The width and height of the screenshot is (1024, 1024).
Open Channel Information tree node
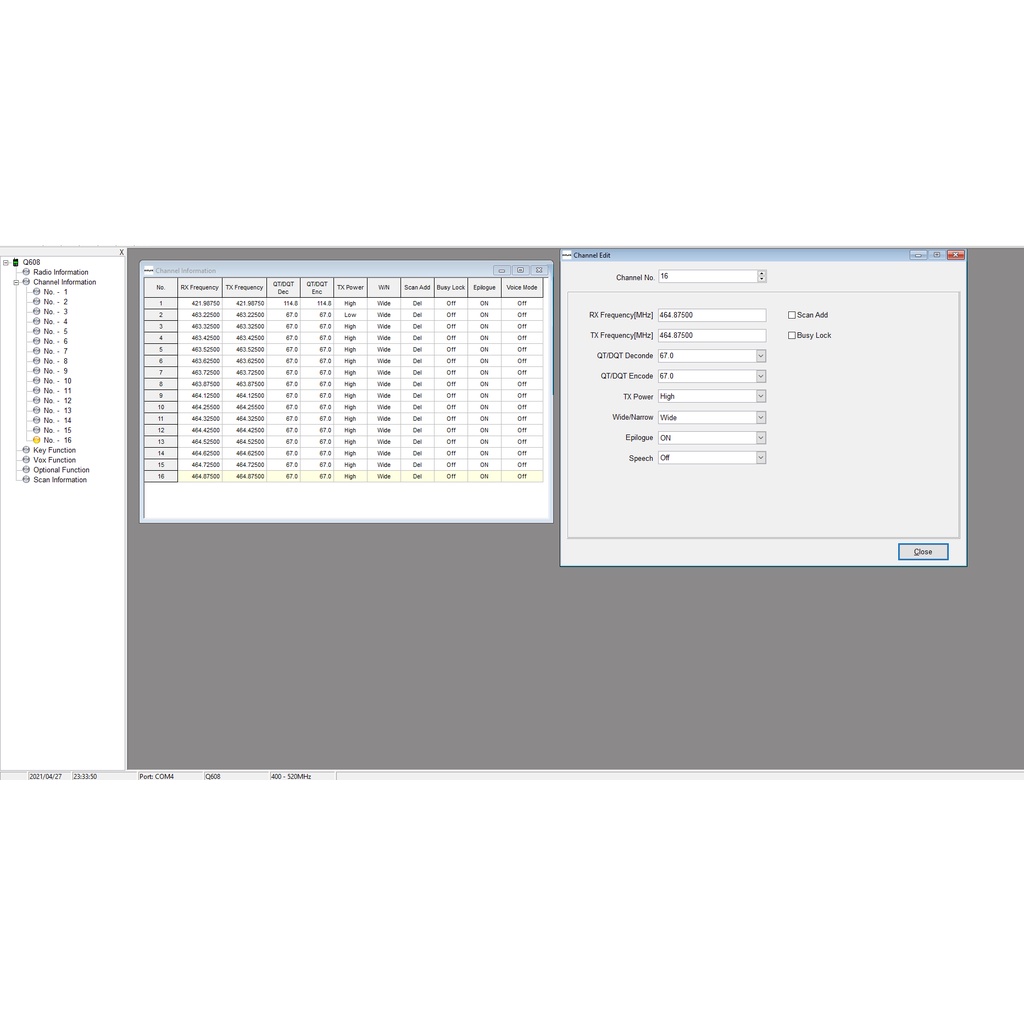pos(65,281)
